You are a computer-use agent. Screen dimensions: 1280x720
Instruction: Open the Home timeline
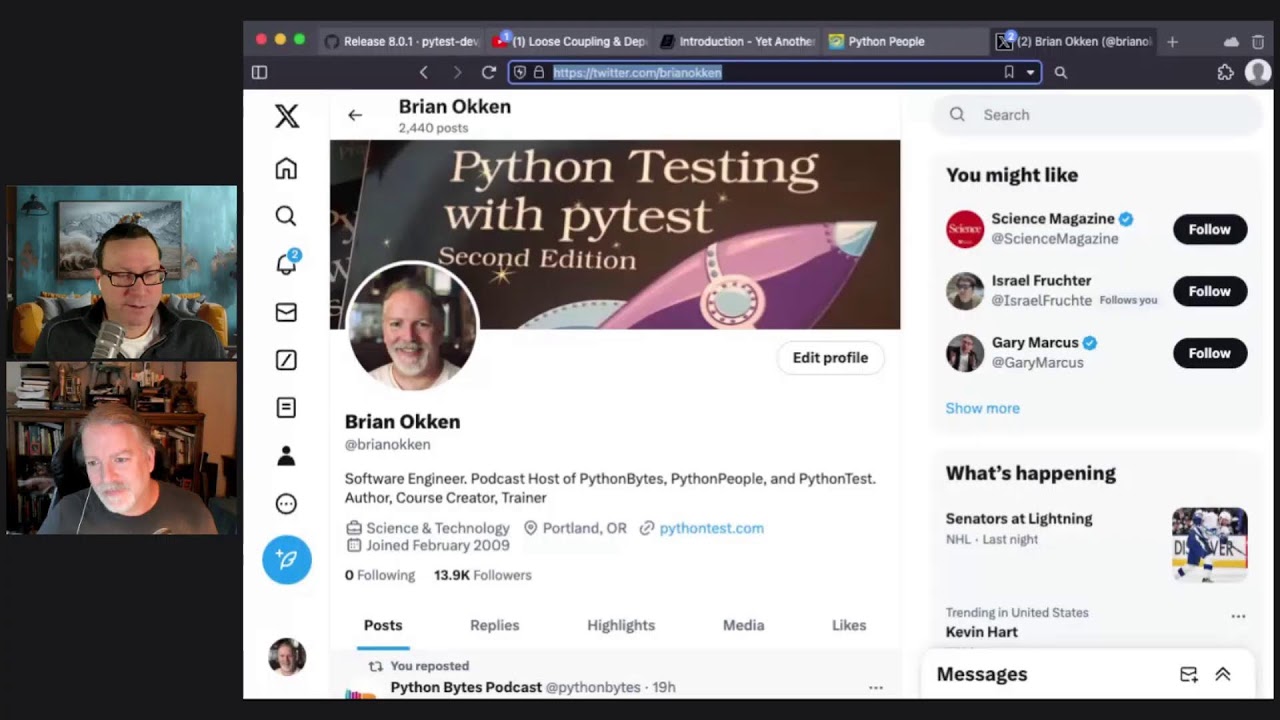286,169
